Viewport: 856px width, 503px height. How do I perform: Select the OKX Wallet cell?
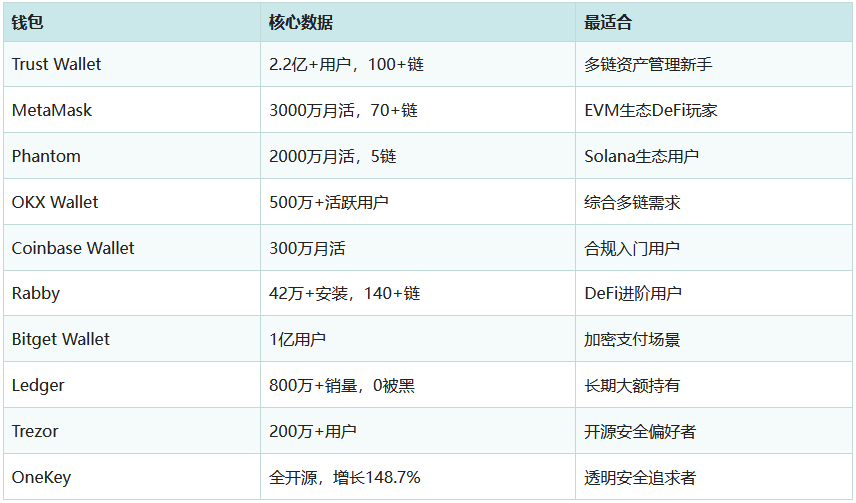point(132,202)
